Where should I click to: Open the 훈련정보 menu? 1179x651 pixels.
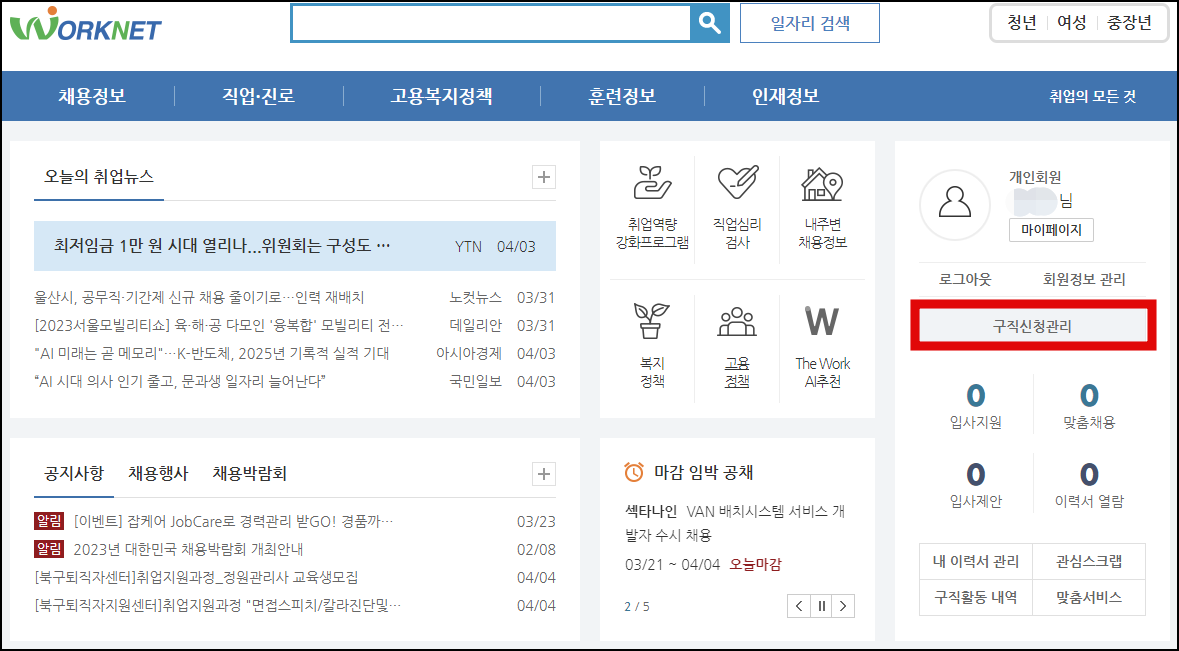[624, 95]
